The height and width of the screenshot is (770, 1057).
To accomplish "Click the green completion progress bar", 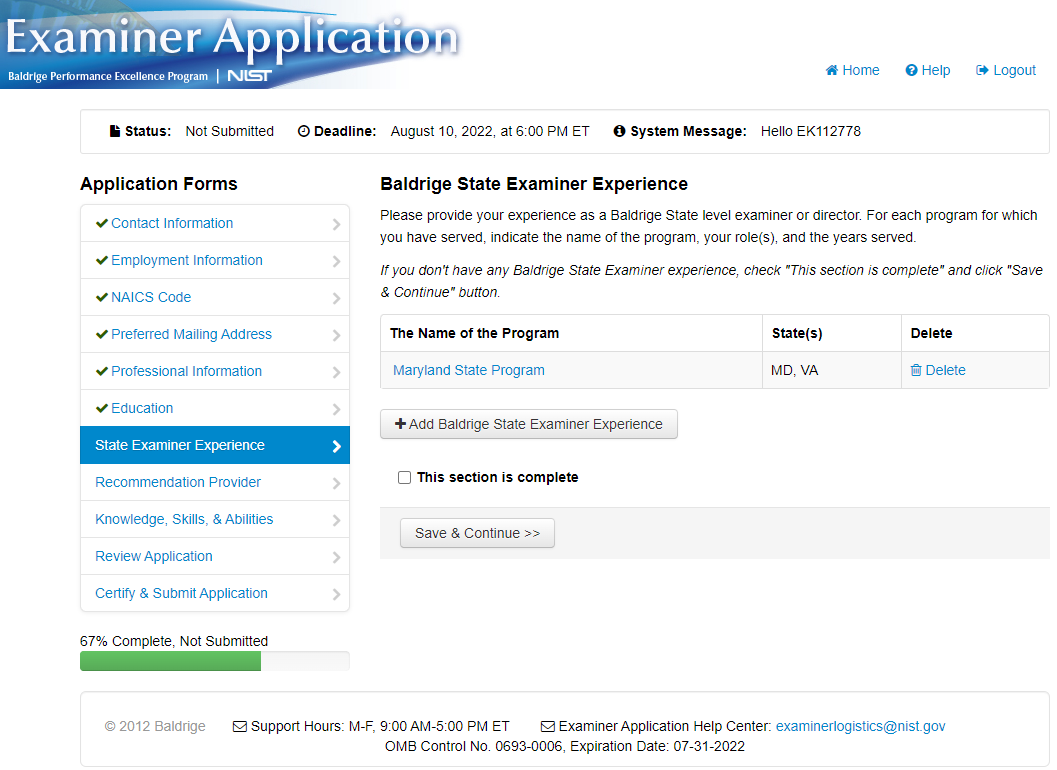I will click(170, 661).
